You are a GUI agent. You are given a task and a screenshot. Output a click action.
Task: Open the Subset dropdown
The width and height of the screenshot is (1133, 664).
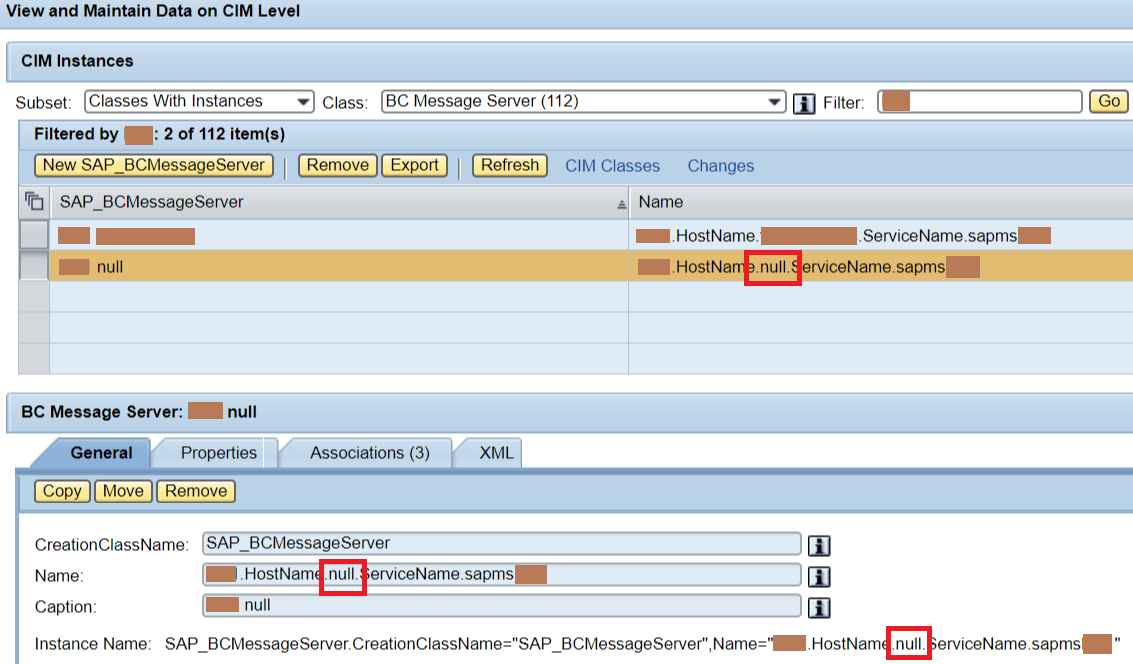click(199, 101)
